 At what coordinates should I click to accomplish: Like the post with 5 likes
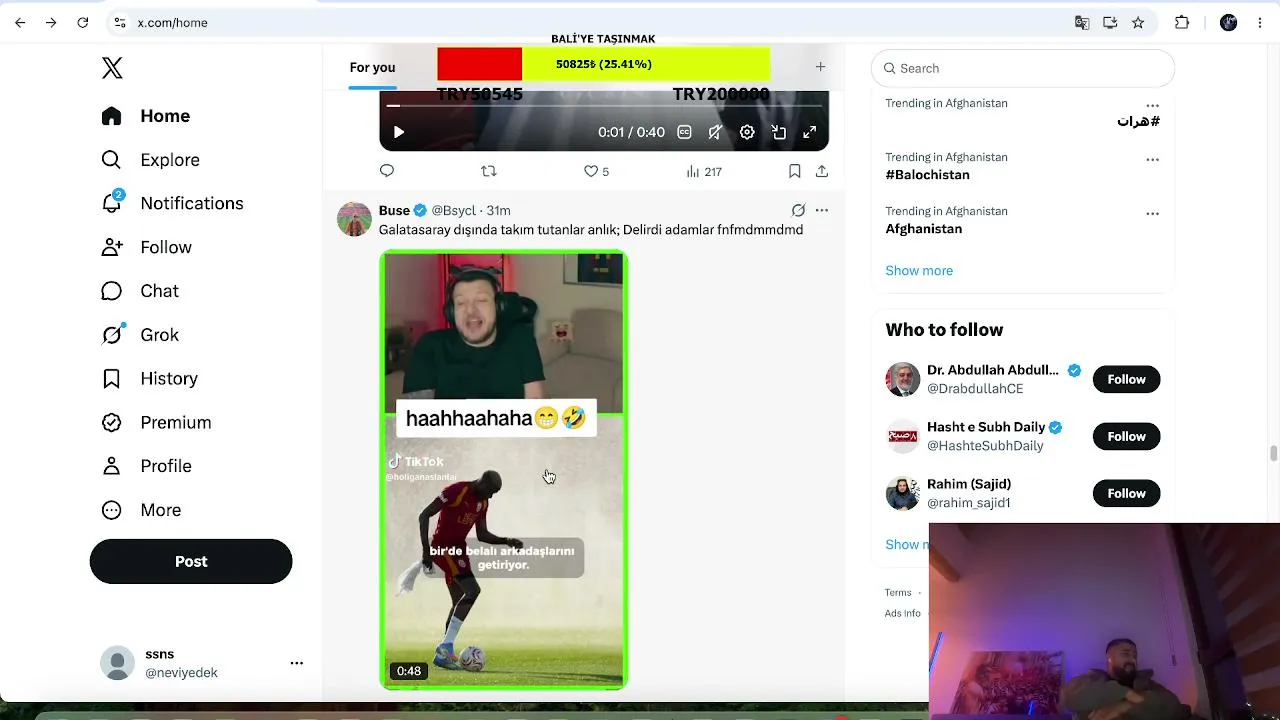596,171
